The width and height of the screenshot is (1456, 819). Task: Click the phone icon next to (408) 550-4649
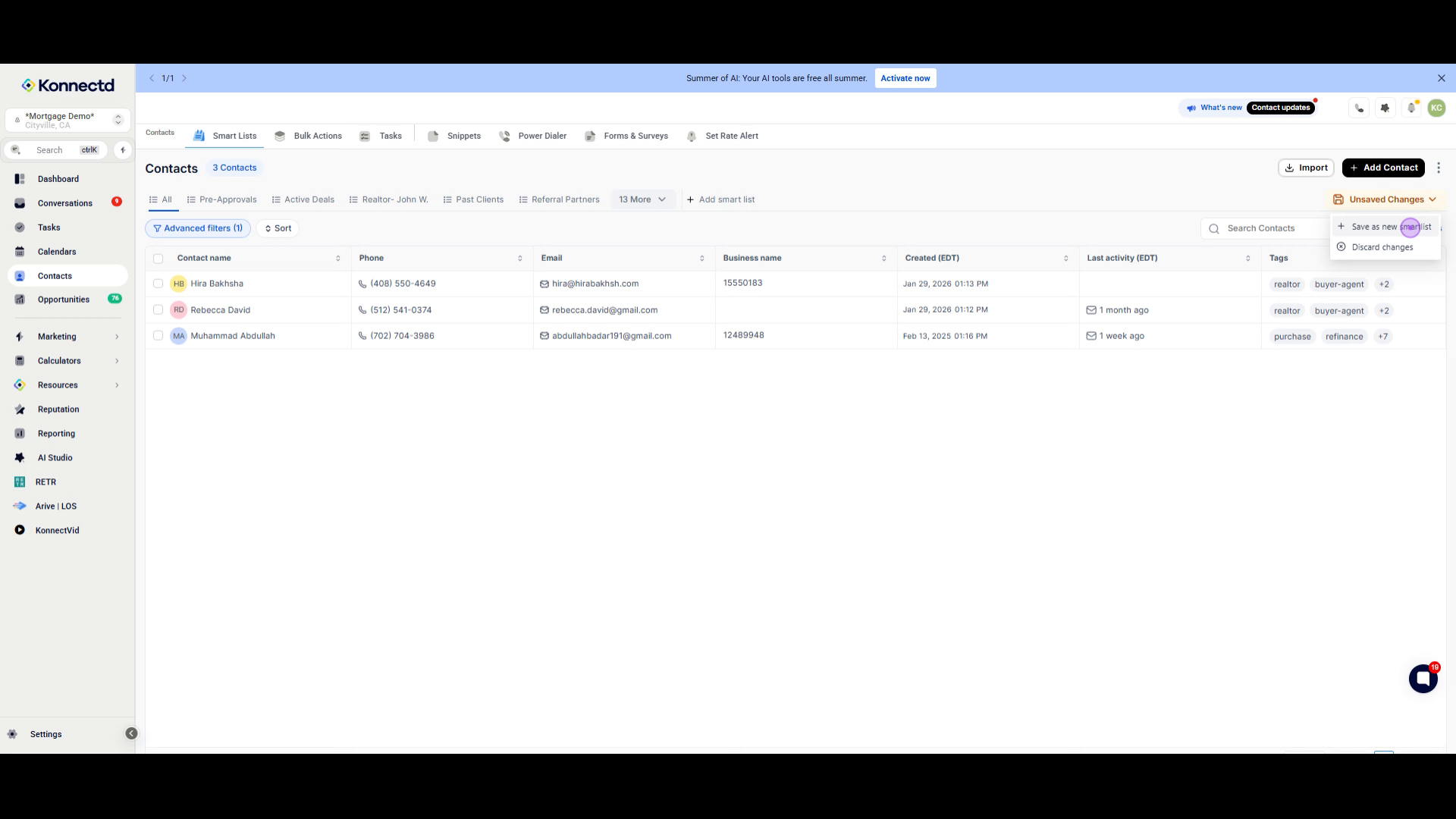[x=362, y=284]
